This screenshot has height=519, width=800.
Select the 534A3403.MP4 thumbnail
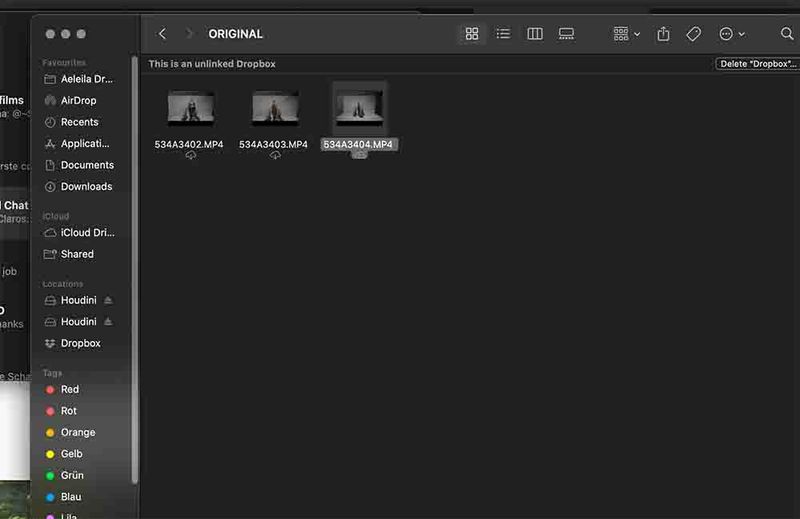(276, 108)
